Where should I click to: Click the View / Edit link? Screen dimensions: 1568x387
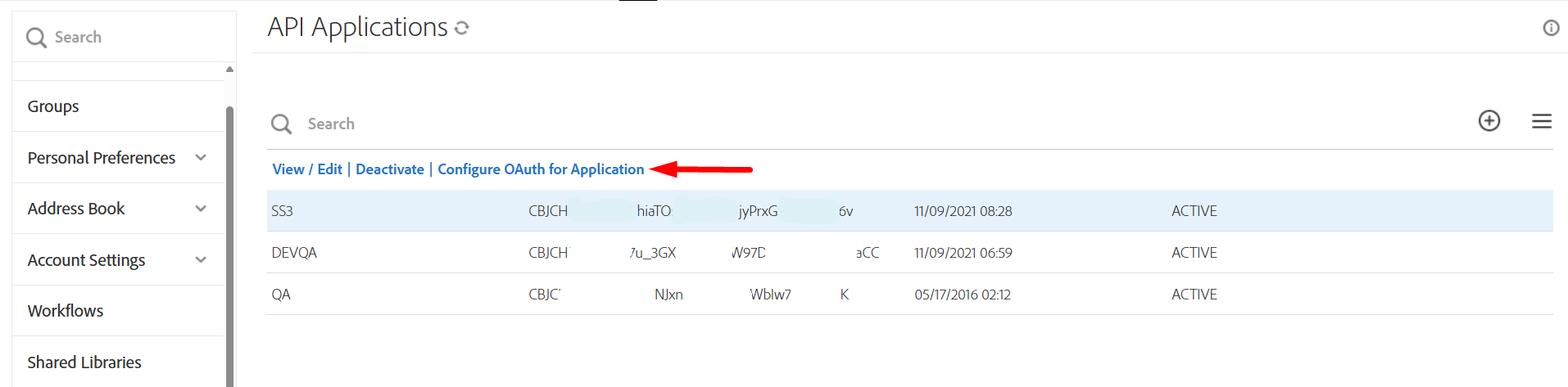pos(307,169)
